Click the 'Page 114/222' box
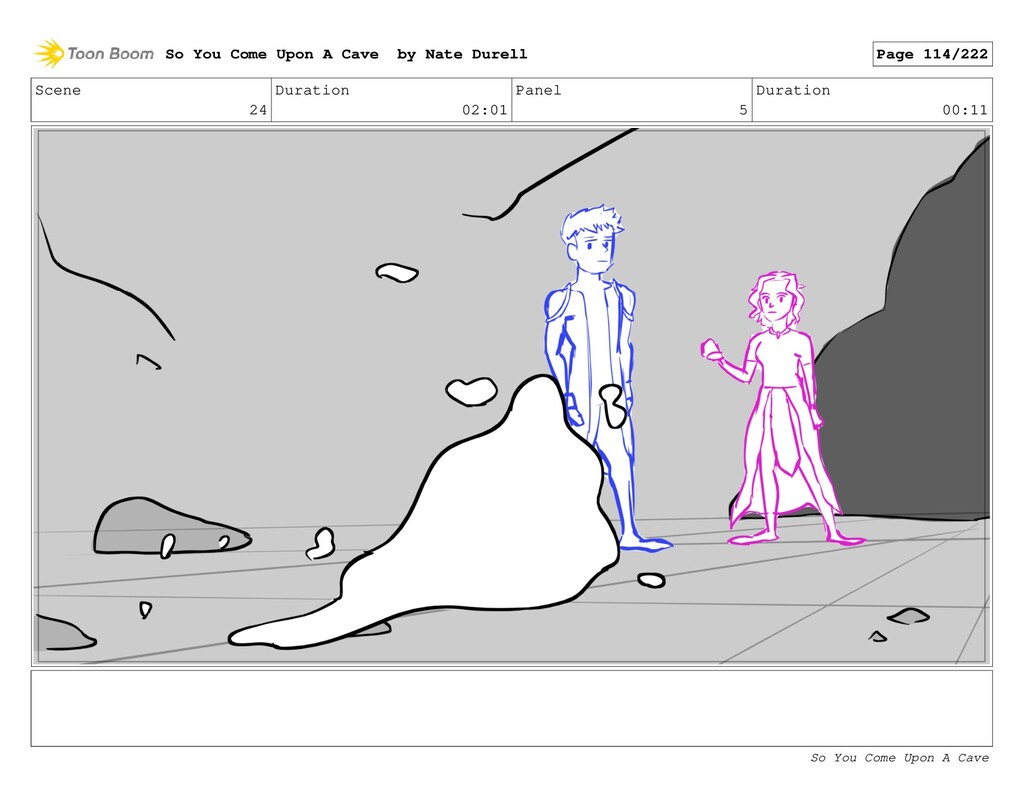 (932, 54)
